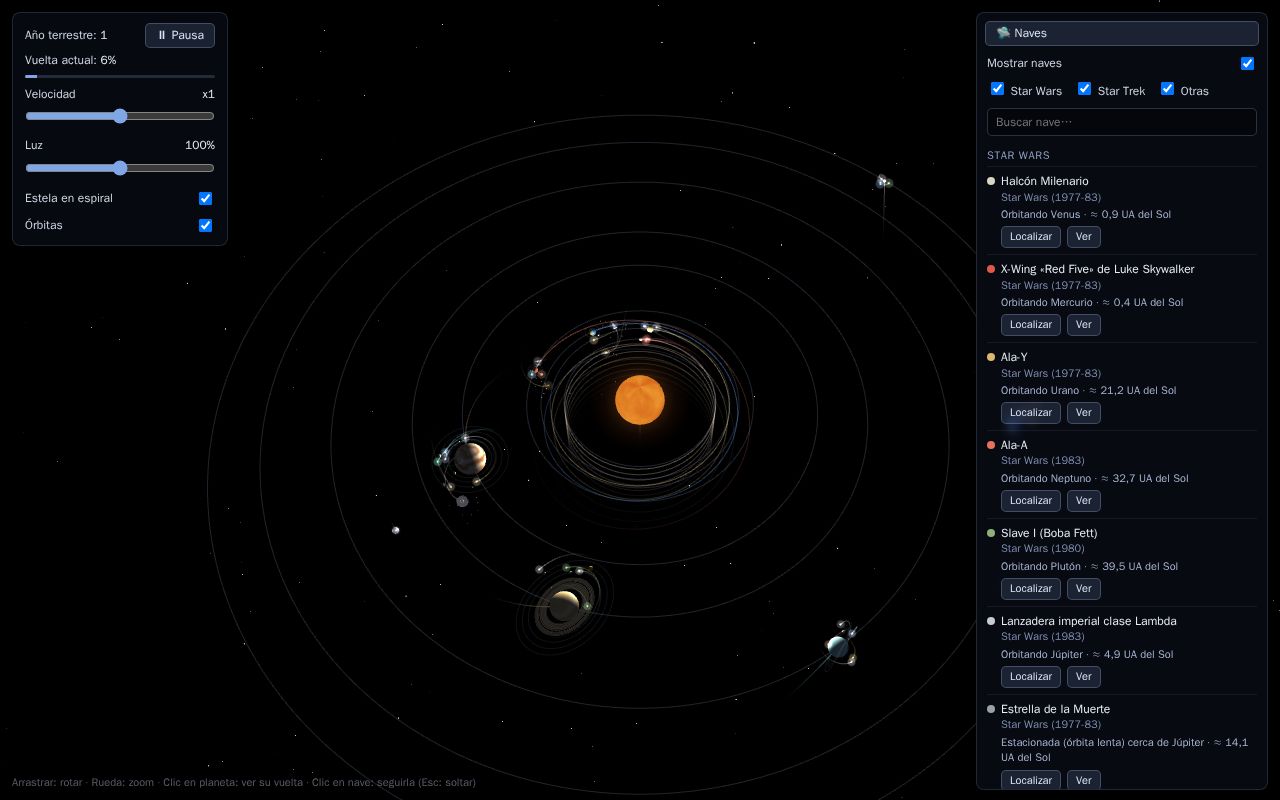
Task: Click the X-Wing «Red Five» de Luke Skywalker name
Action: 1098,269
